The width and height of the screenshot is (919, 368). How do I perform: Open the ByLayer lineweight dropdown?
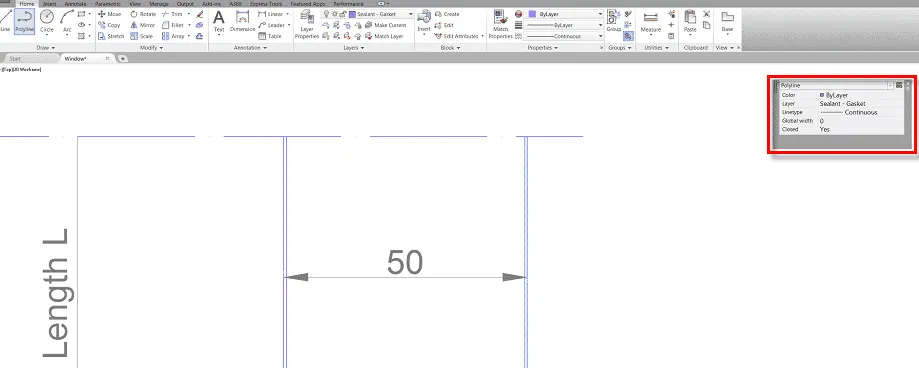tap(600, 25)
